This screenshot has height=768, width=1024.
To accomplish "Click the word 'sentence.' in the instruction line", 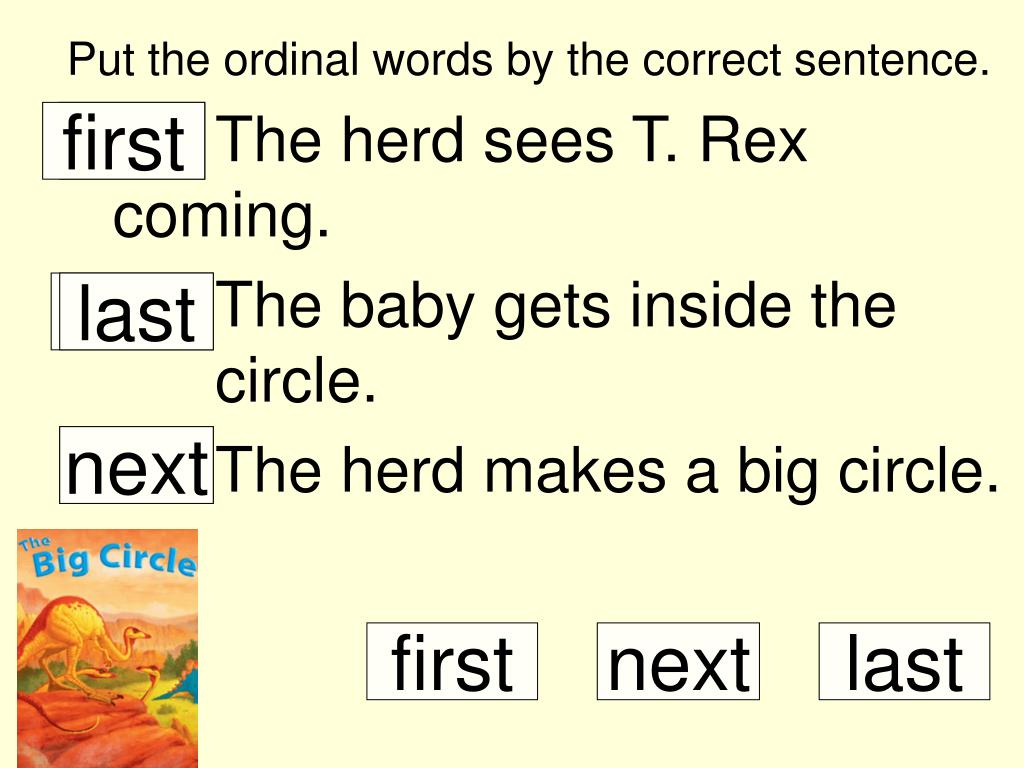I will 892,61.
